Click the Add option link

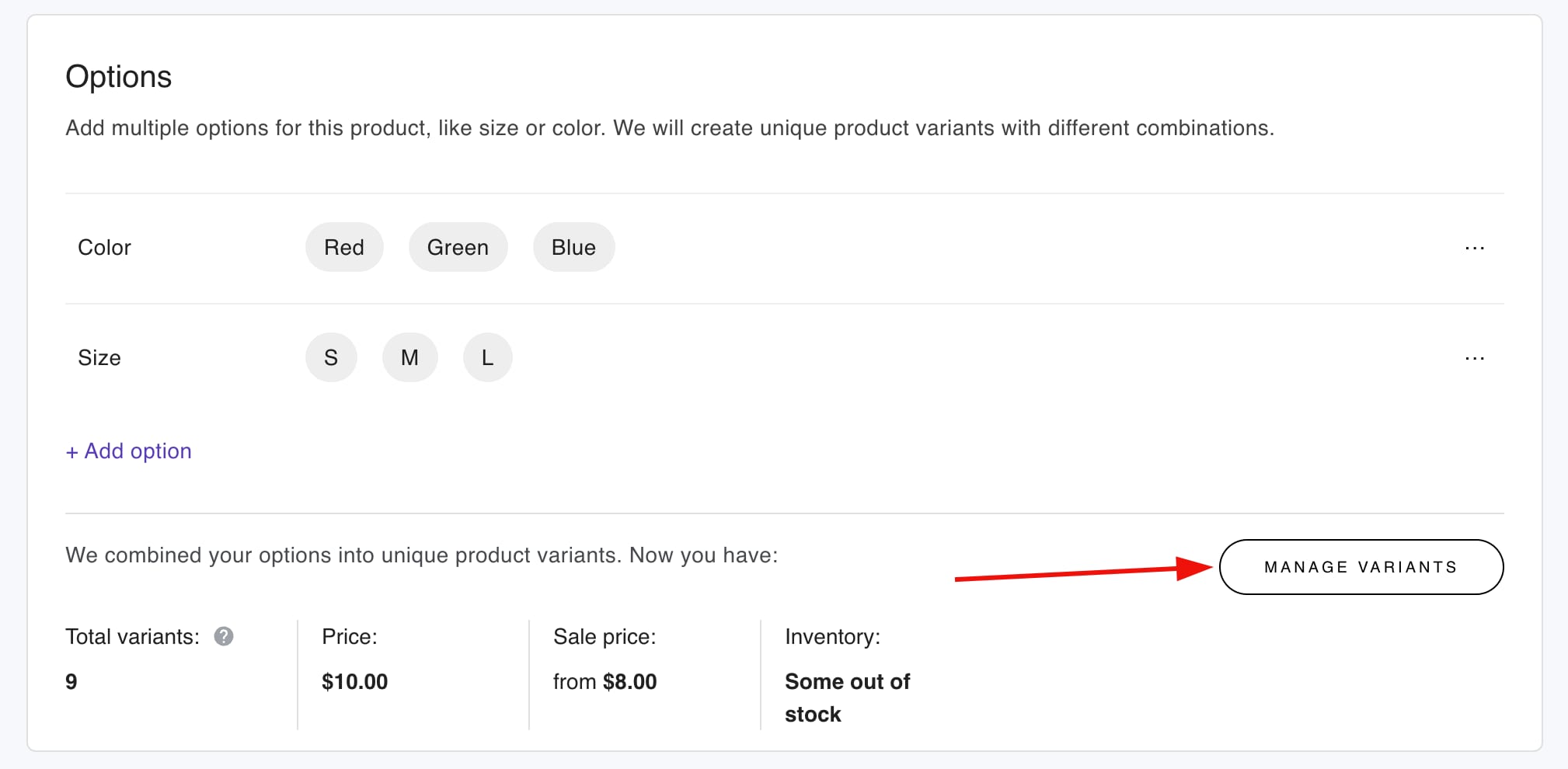point(129,451)
